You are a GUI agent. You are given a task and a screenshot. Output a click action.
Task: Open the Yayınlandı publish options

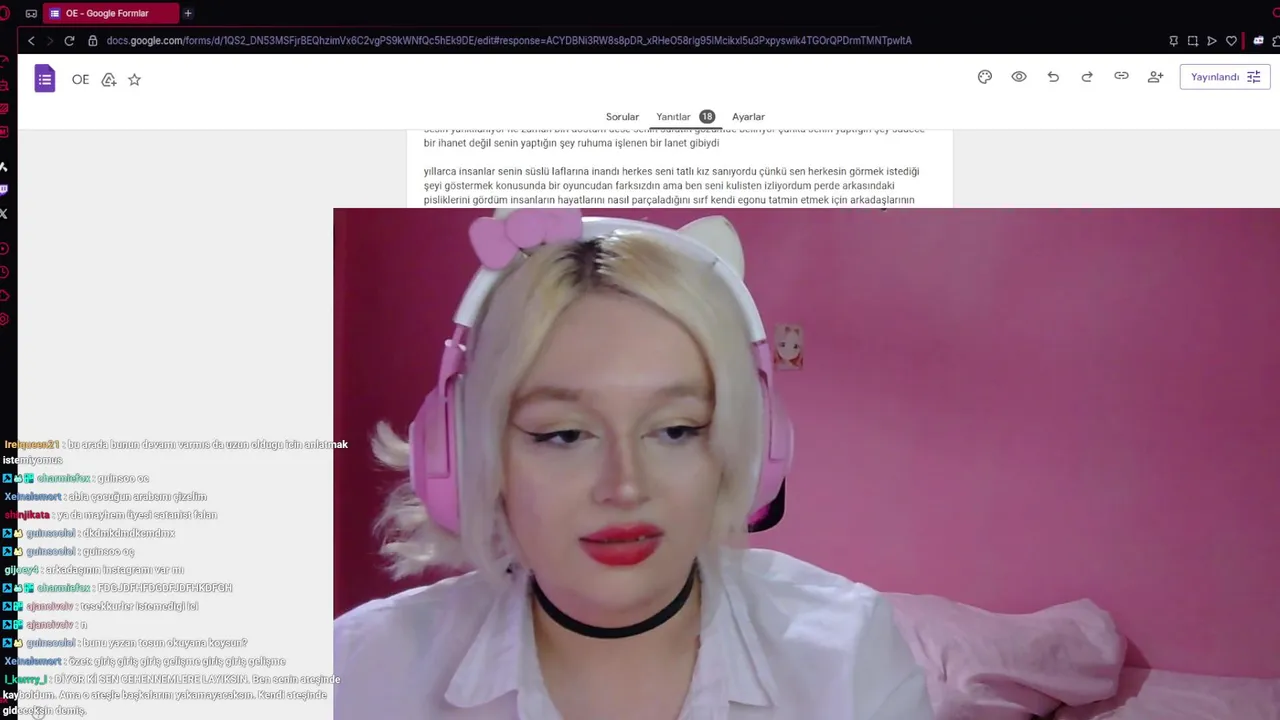coord(1225,77)
